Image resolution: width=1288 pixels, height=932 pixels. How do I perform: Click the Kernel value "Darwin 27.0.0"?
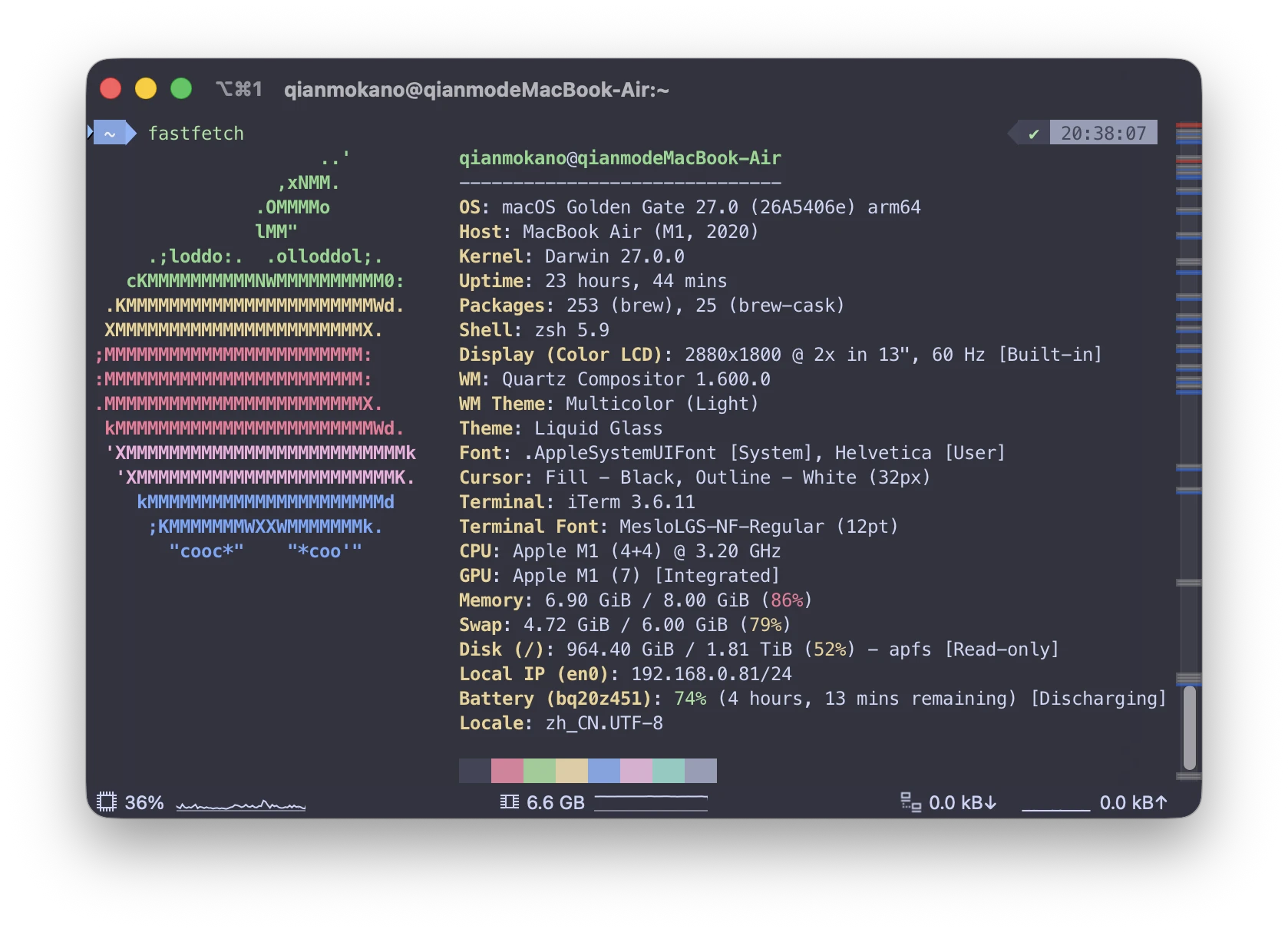[615, 256]
